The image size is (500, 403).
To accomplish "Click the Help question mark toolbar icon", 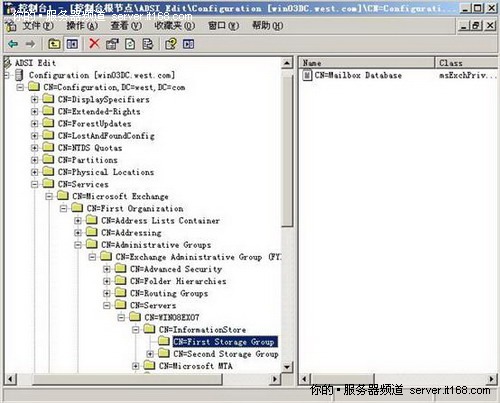I will 171,44.
